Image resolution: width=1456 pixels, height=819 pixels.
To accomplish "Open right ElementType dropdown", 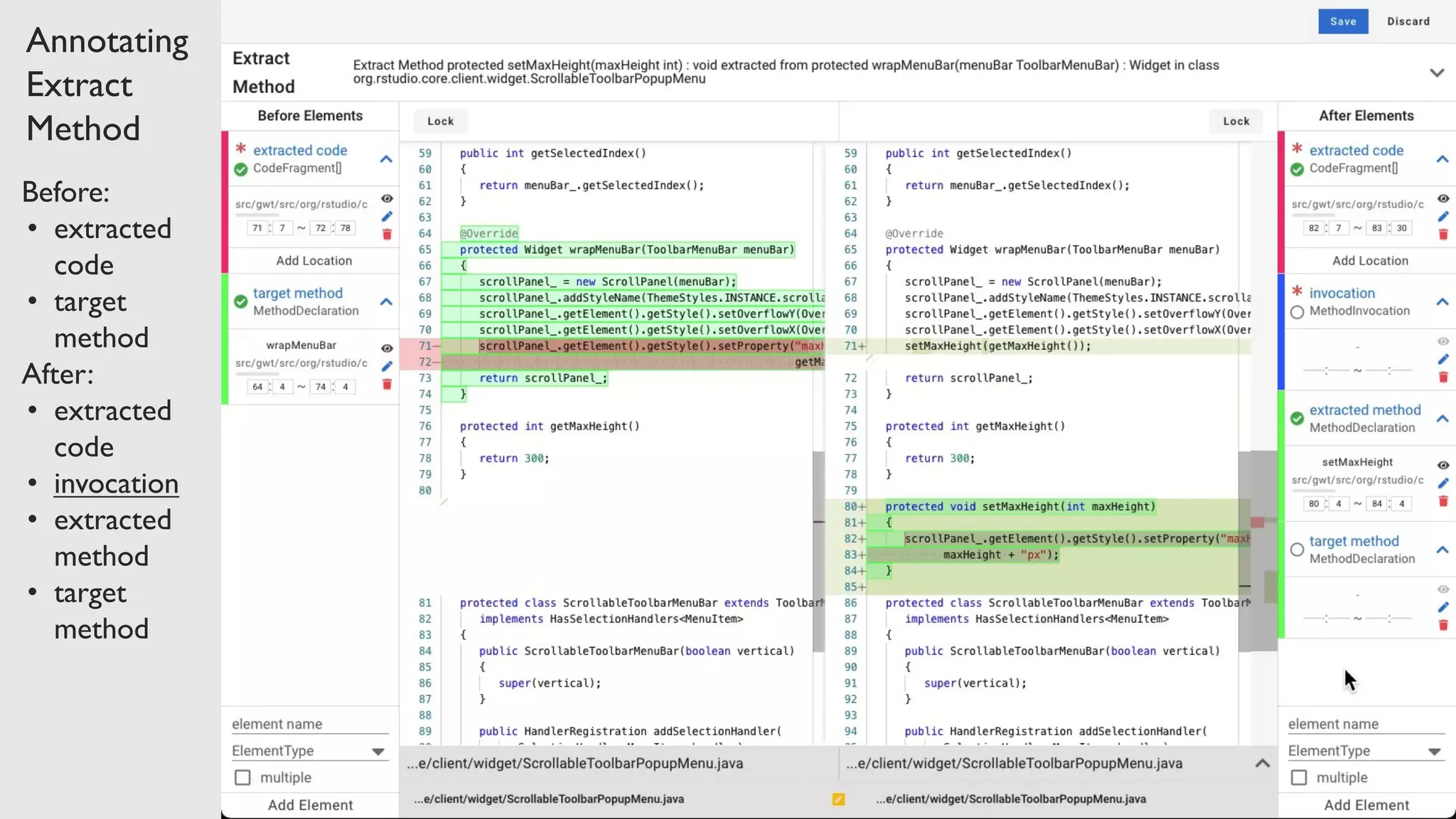I will pyautogui.click(x=1366, y=751).
